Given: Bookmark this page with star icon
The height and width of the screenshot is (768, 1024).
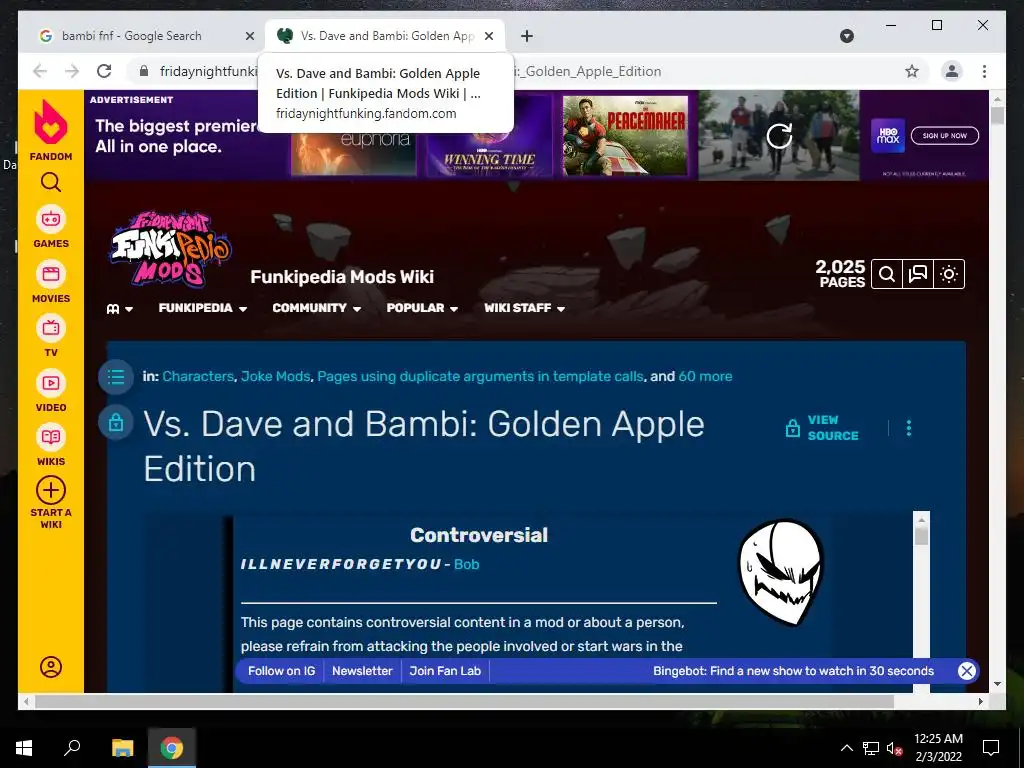Looking at the screenshot, I should (912, 71).
